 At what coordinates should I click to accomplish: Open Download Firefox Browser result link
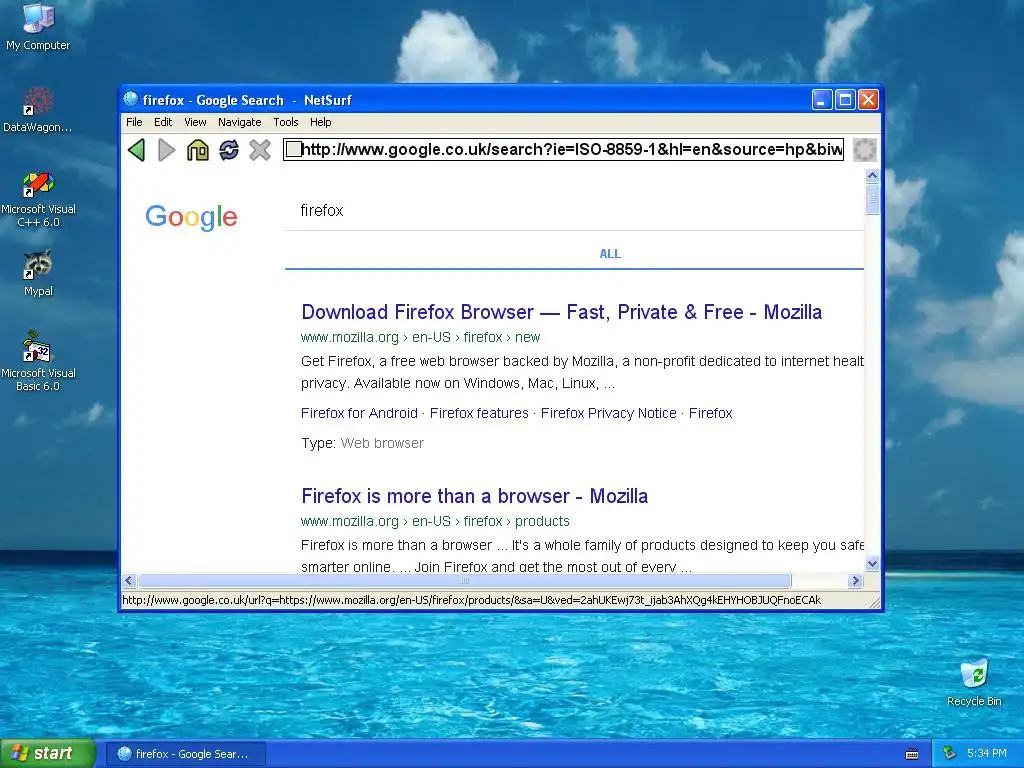point(561,312)
